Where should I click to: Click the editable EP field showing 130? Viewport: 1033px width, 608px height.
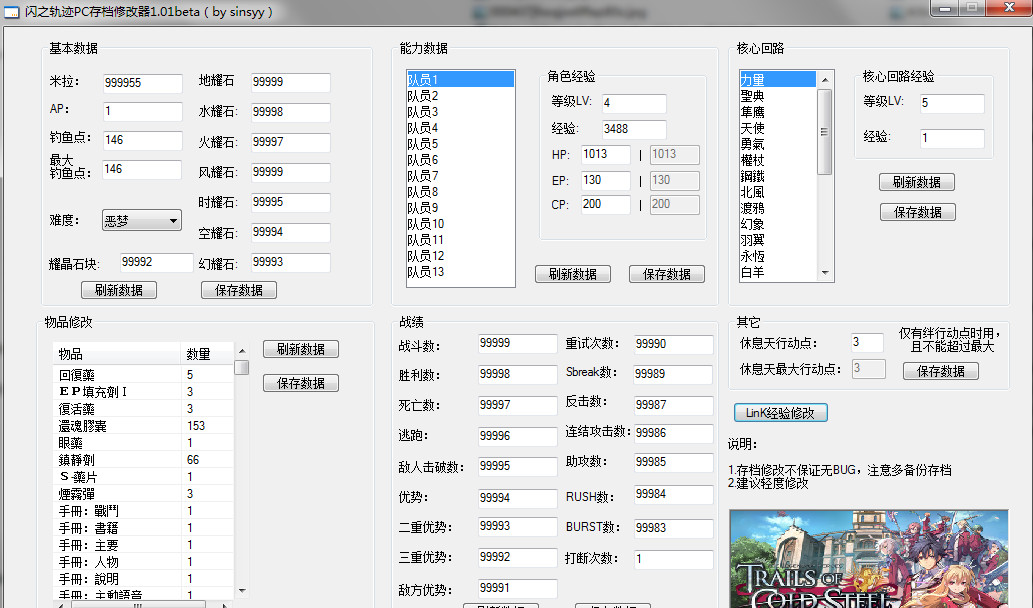[605, 180]
